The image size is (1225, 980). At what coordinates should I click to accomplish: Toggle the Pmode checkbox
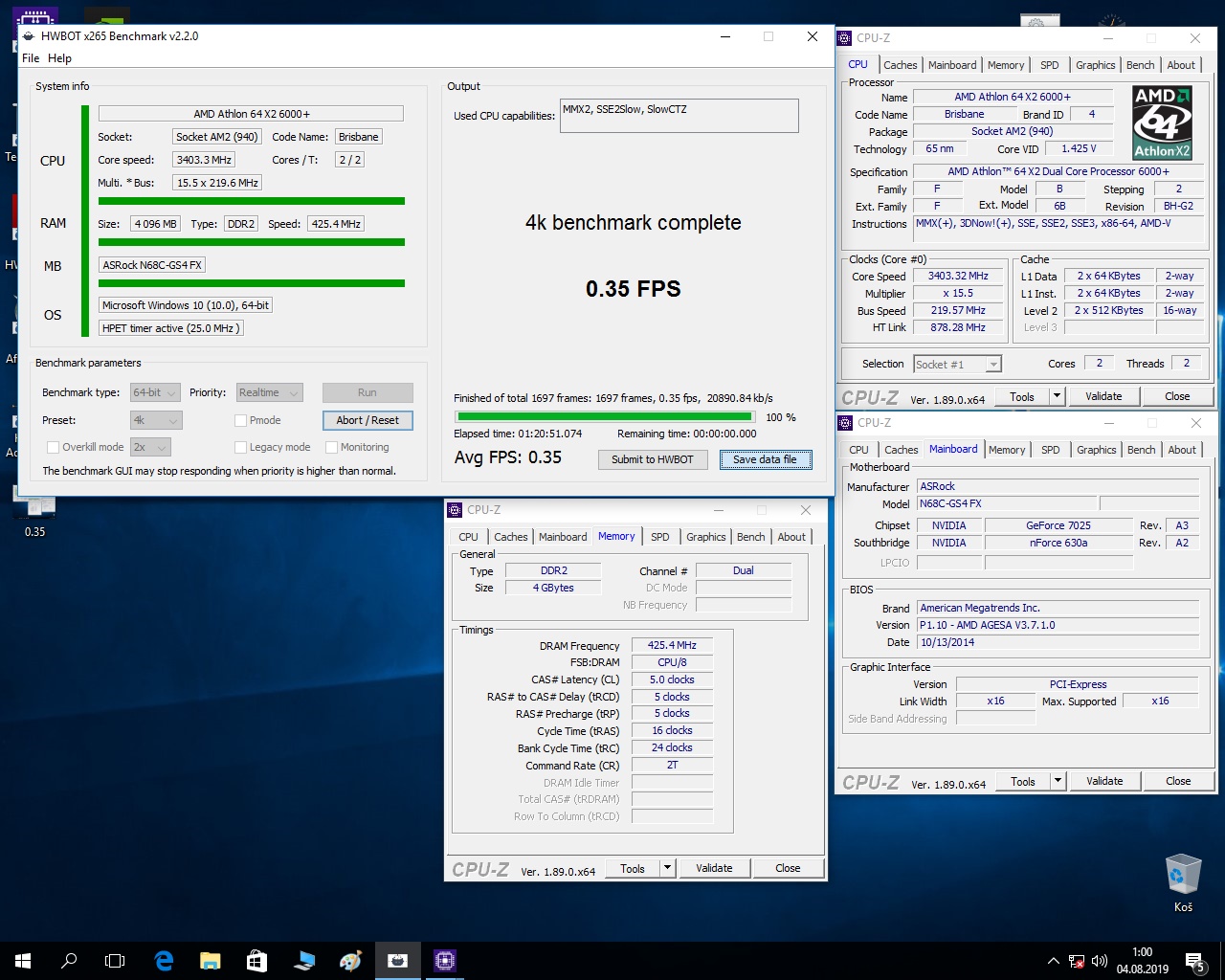(x=241, y=420)
